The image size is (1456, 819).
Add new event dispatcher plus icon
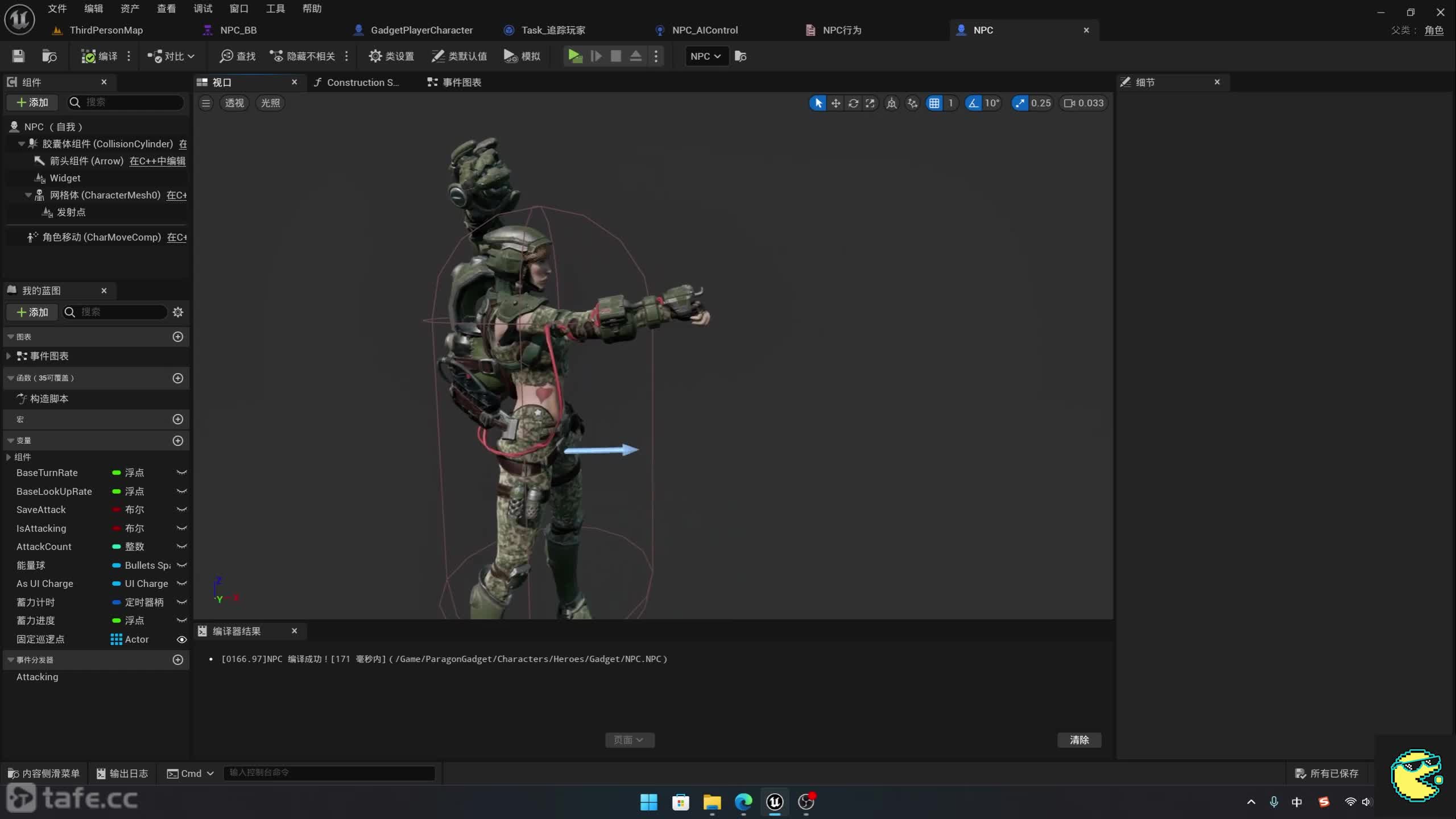pyautogui.click(x=178, y=660)
